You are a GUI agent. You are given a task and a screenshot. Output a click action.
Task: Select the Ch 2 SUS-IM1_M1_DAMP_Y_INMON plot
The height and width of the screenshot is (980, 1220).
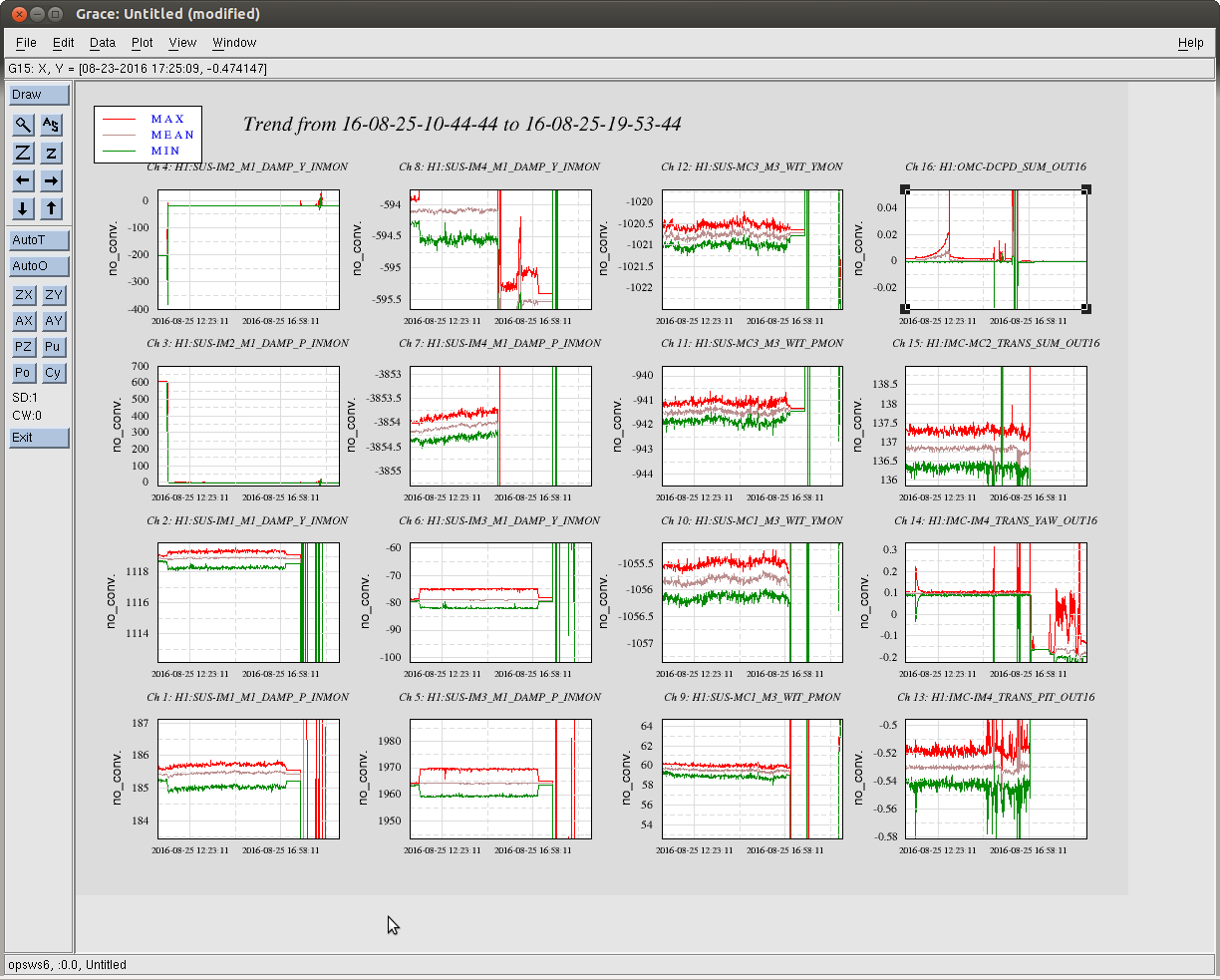248,602
